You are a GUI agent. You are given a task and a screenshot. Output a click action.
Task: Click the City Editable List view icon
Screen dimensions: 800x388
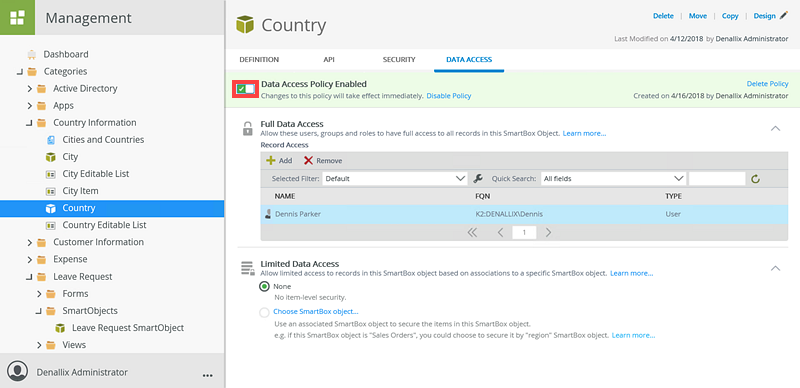[51, 174]
